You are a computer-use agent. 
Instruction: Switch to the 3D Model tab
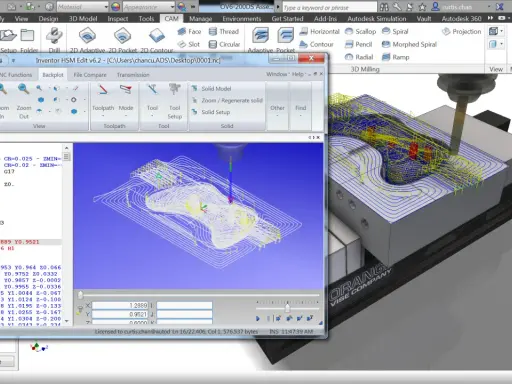(83, 19)
